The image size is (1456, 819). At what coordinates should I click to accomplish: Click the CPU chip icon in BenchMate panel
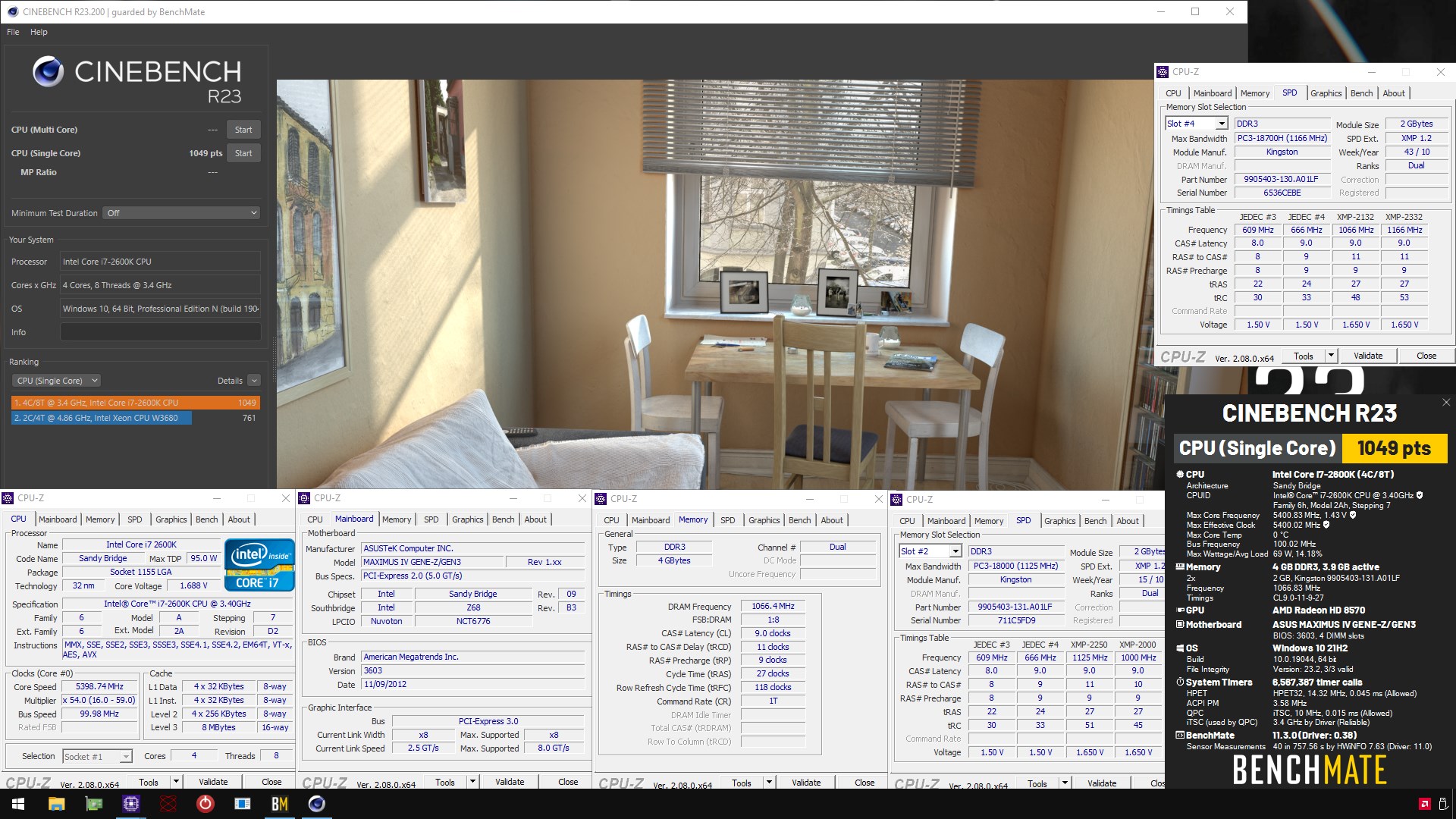pos(1180,474)
